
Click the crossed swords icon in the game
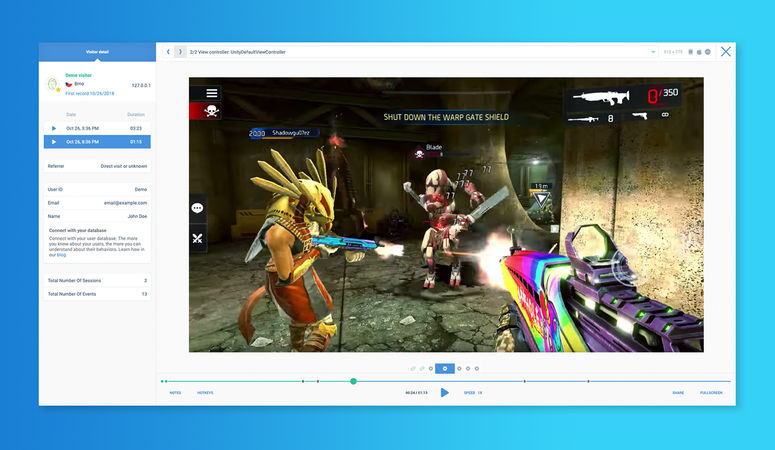pos(197,239)
